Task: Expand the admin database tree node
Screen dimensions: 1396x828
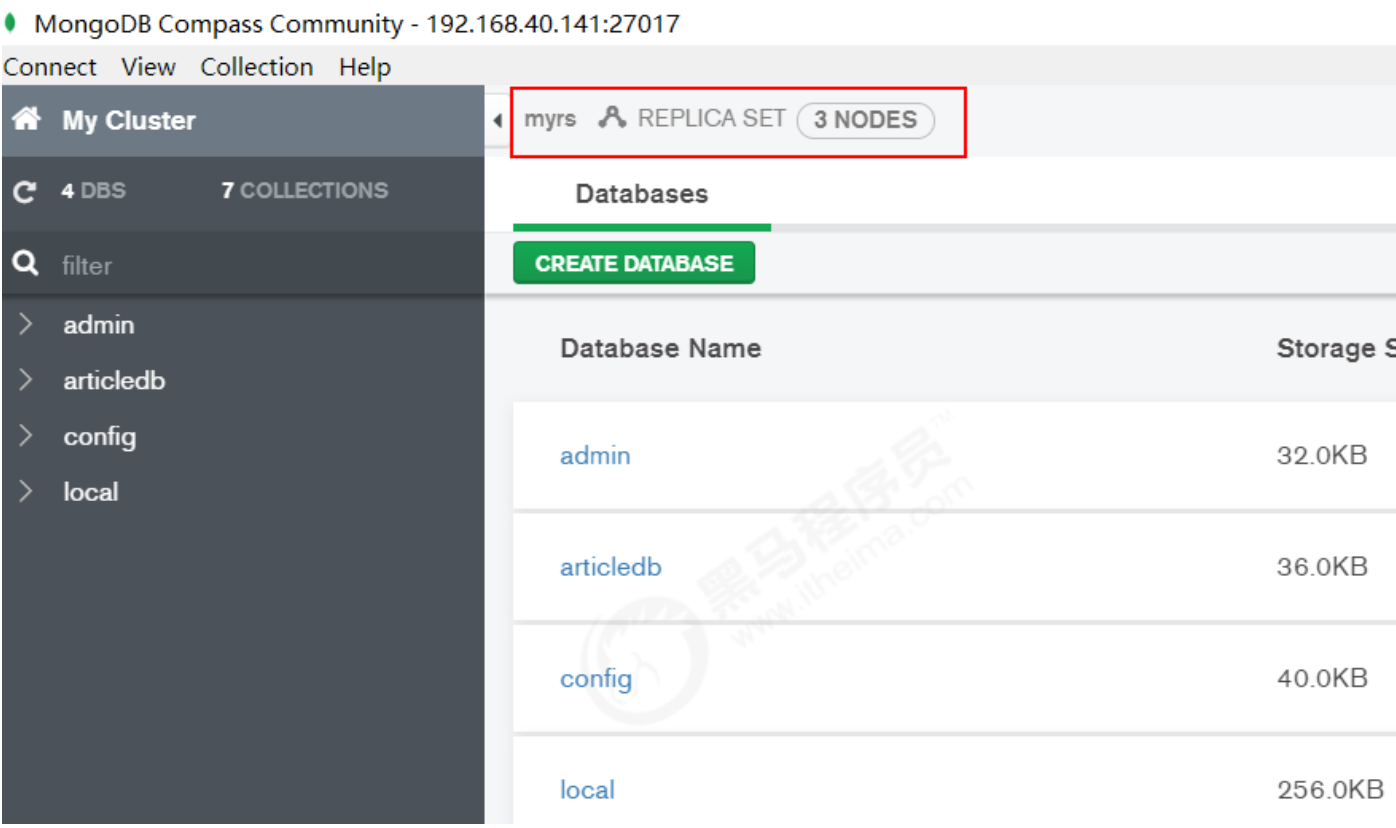Action: coord(26,325)
